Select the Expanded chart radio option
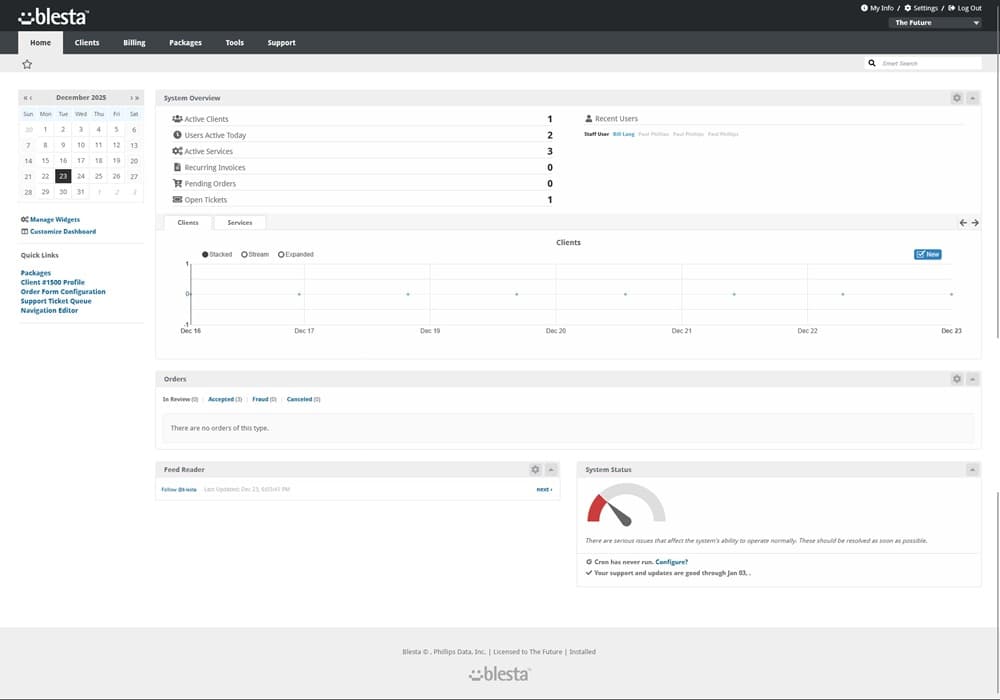Screen dimensions: 1000x700 pos(281,255)
